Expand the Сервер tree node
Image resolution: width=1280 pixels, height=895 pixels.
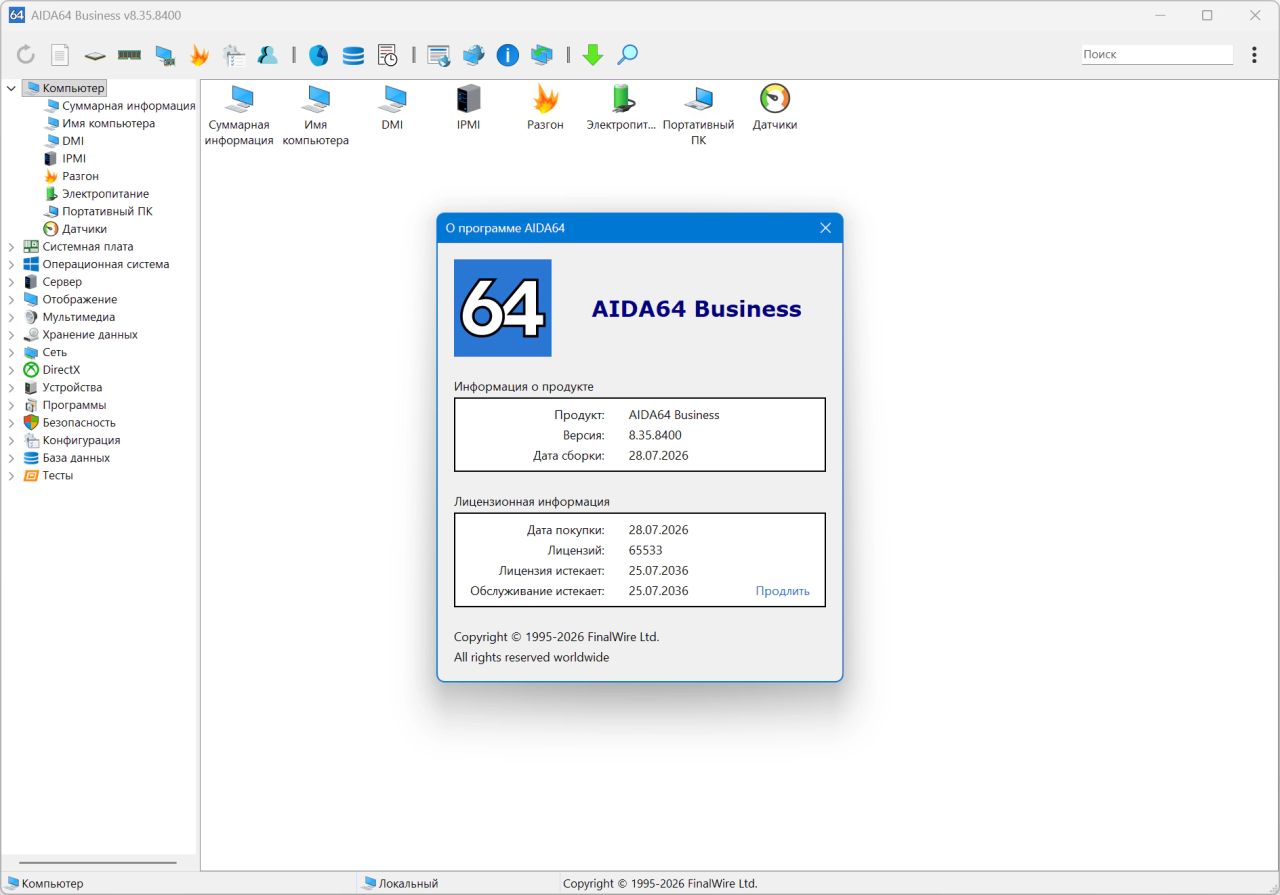pos(11,282)
